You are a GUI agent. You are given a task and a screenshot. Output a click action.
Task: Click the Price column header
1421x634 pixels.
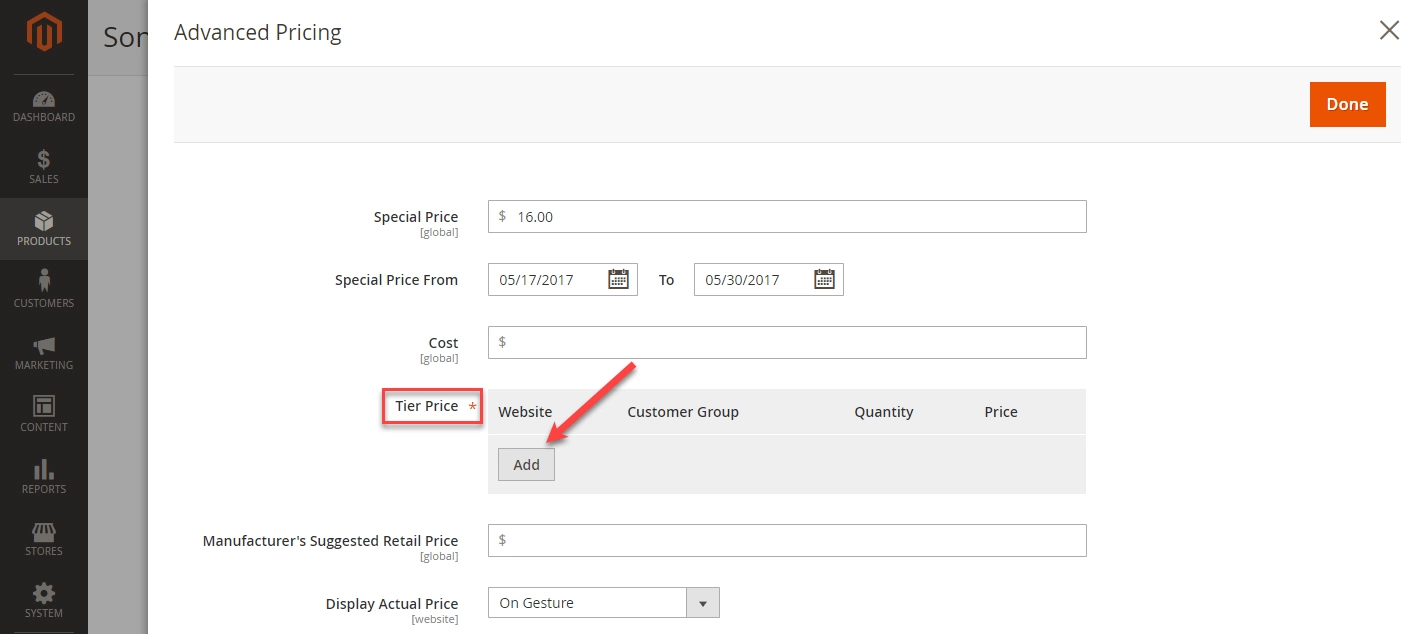tap(1001, 412)
